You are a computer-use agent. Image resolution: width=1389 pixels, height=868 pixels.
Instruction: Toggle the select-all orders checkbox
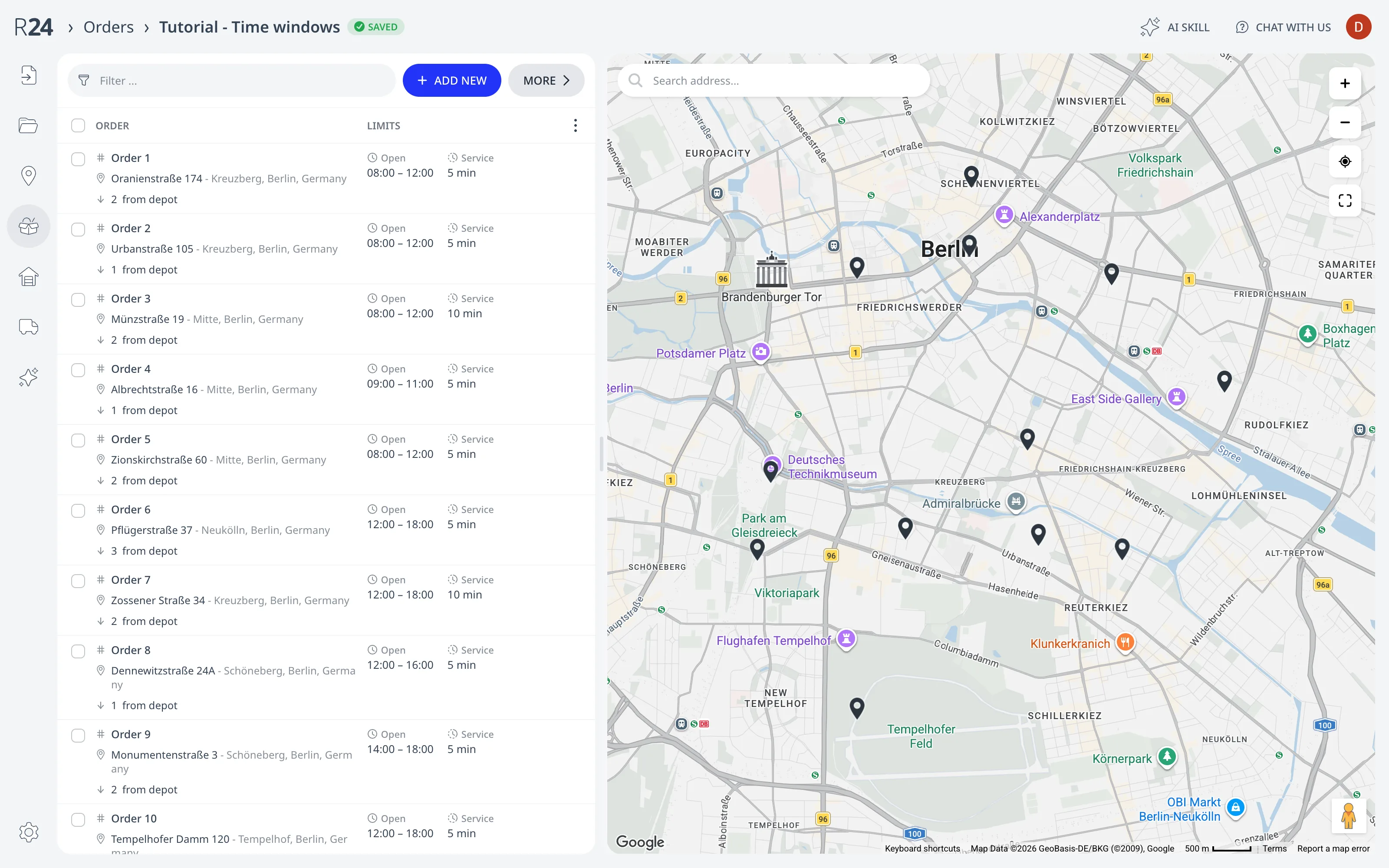click(x=78, y=125)
